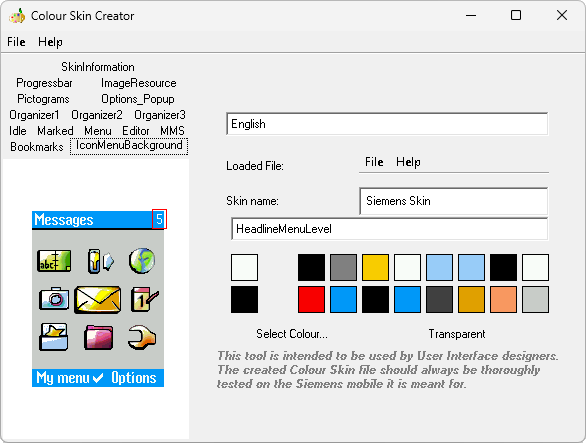Open the Help menu in the menu bar
This screenshot has width=586, height=443.
(x=50, y=42)
